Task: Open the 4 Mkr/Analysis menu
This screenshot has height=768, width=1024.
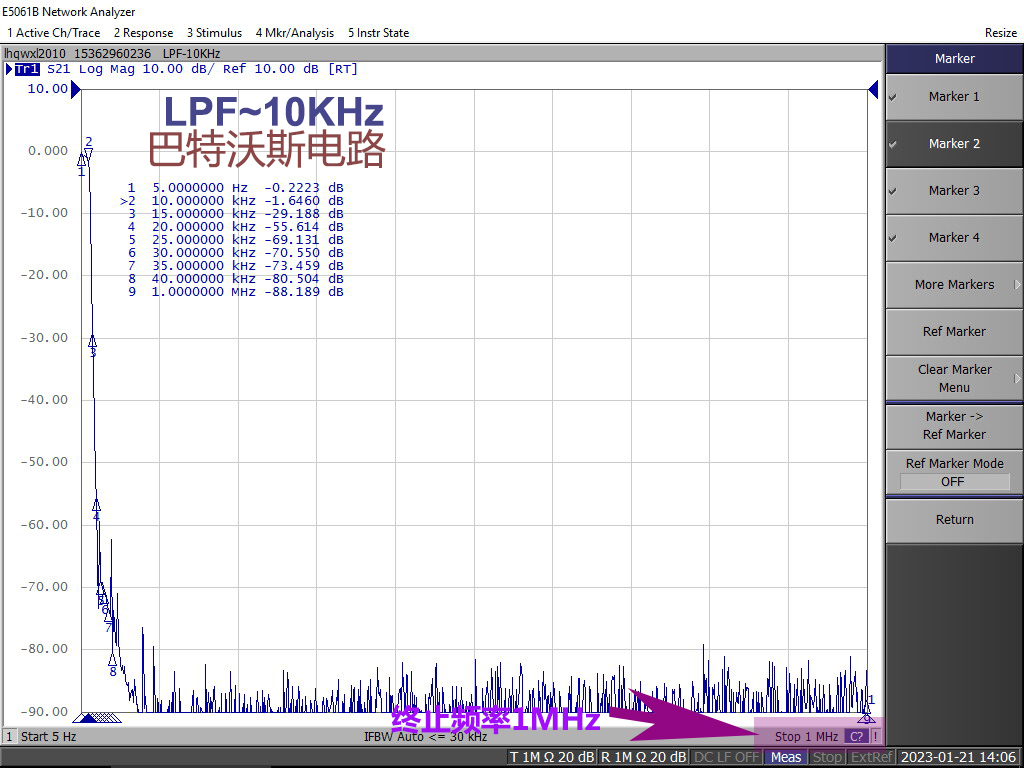Action: 294,33
